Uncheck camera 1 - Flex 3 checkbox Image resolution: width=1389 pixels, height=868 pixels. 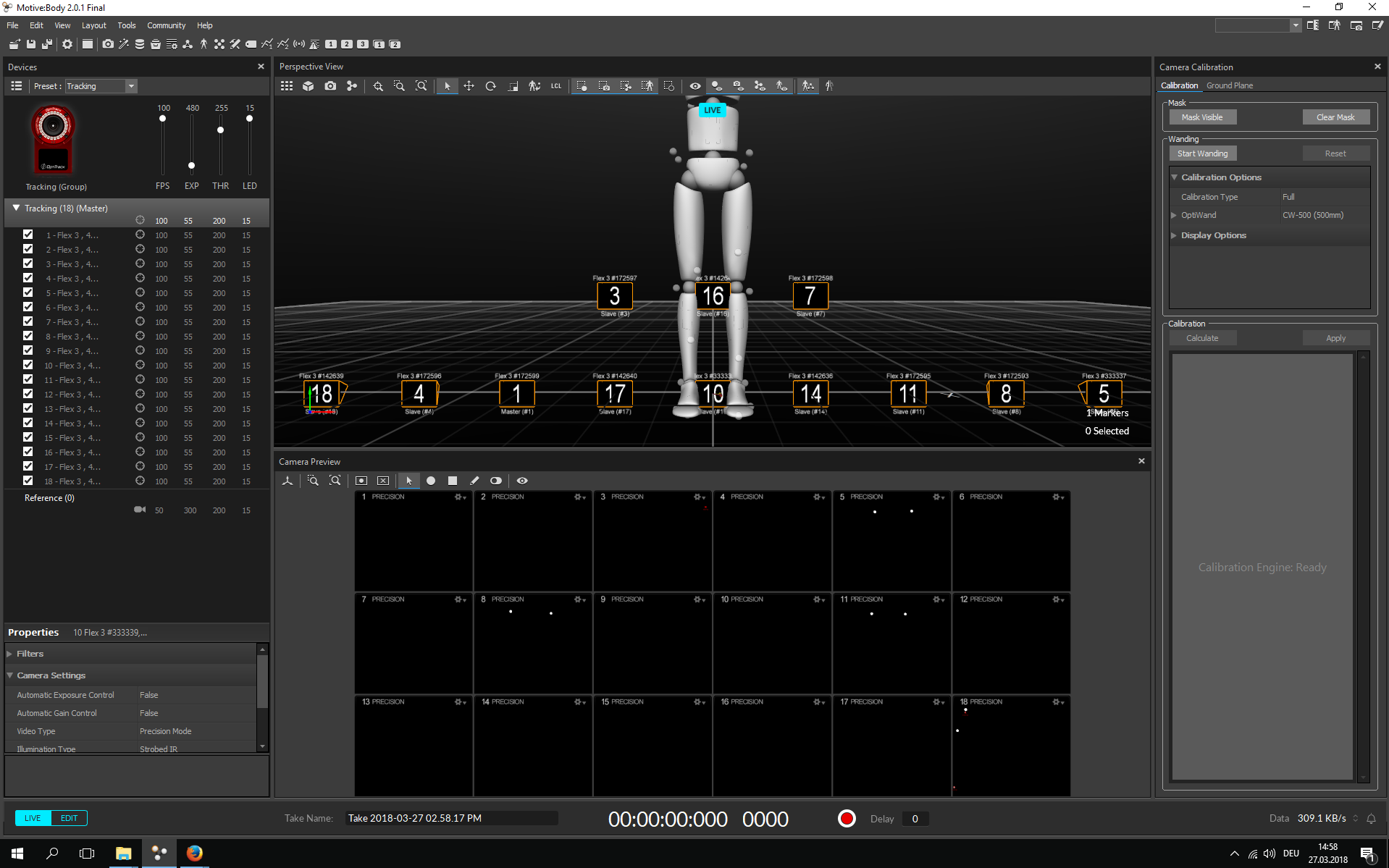pyautogui.click(x=28, y=235)
